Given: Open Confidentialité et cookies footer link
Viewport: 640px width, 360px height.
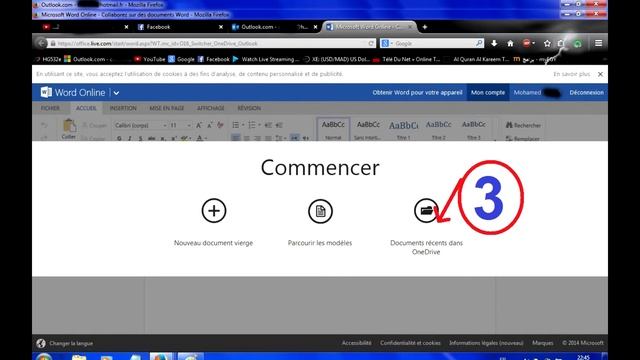Looking at the screenshot, I should (x=410, y=343).
